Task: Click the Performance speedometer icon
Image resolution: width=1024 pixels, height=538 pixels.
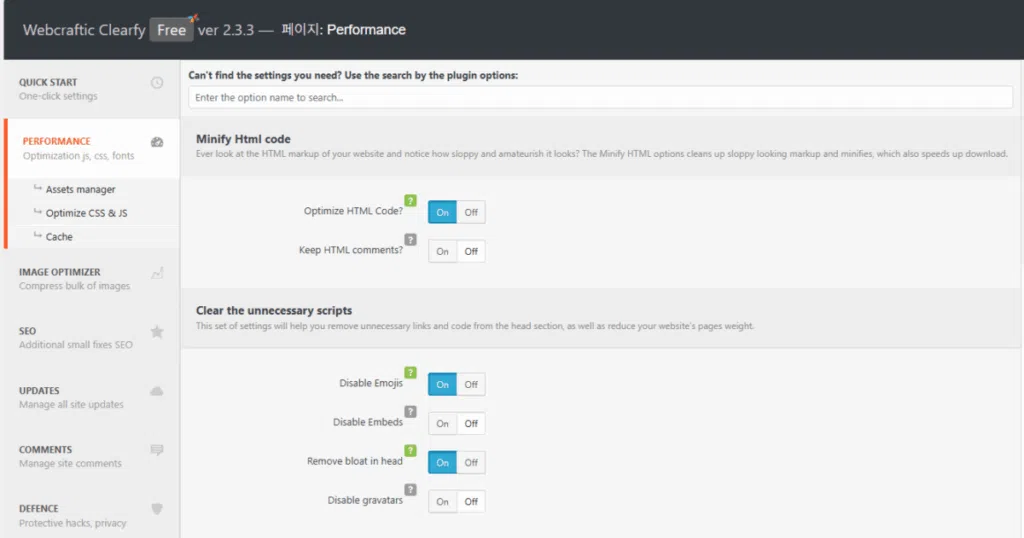Action: point(157,142)
